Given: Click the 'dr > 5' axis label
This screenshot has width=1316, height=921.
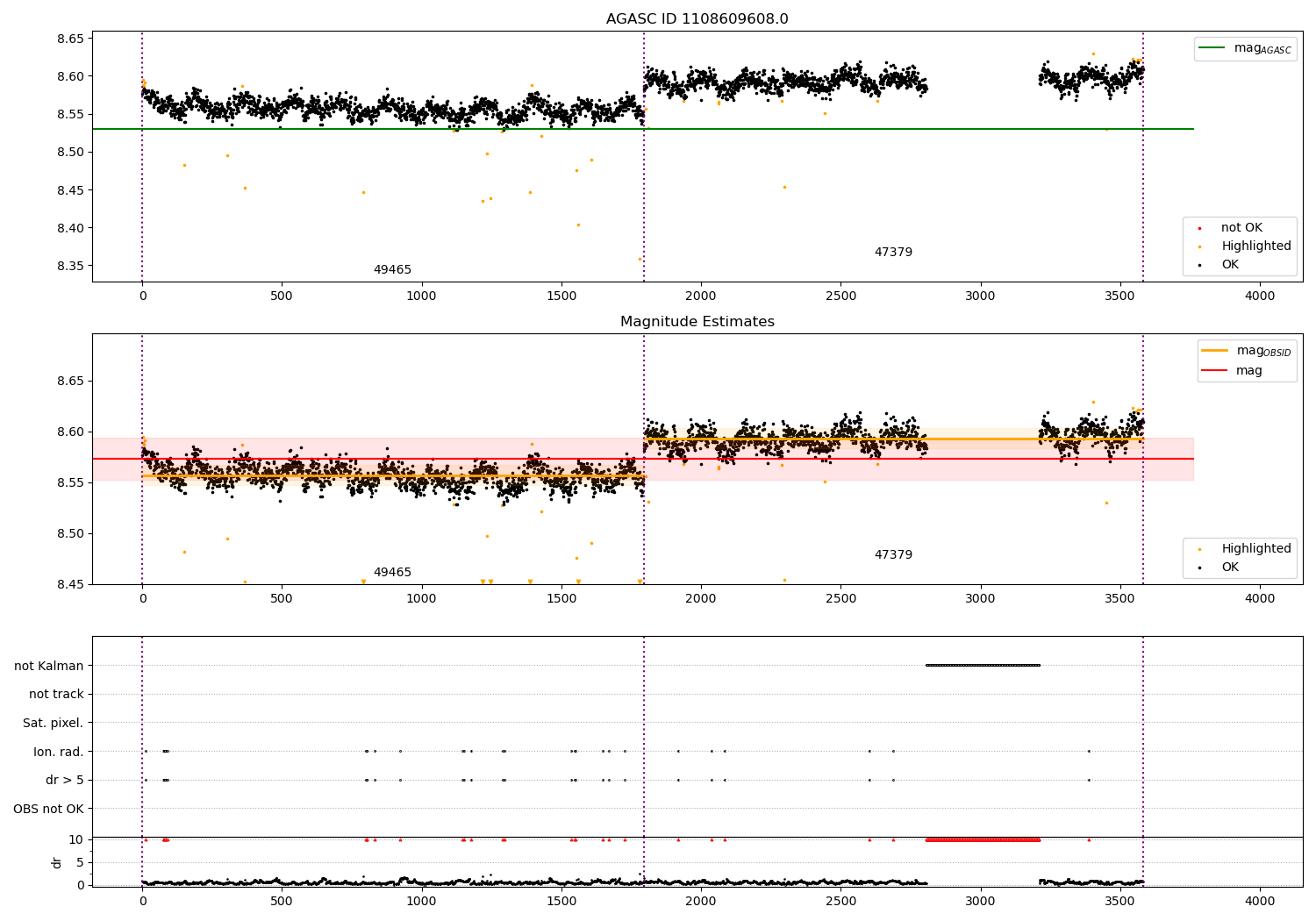Looking at the screenshot, I should 65,781.
